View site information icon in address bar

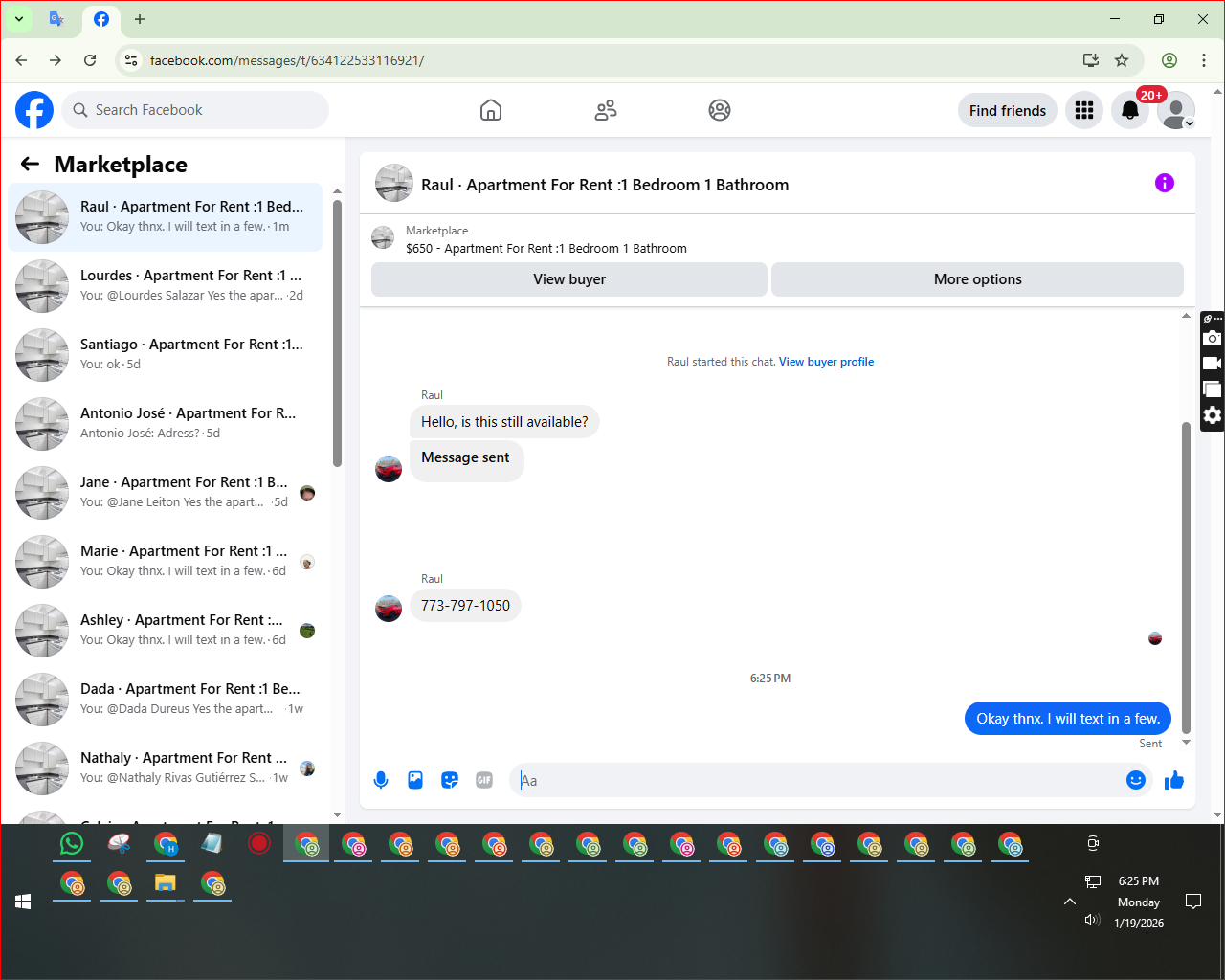[132, 60]
